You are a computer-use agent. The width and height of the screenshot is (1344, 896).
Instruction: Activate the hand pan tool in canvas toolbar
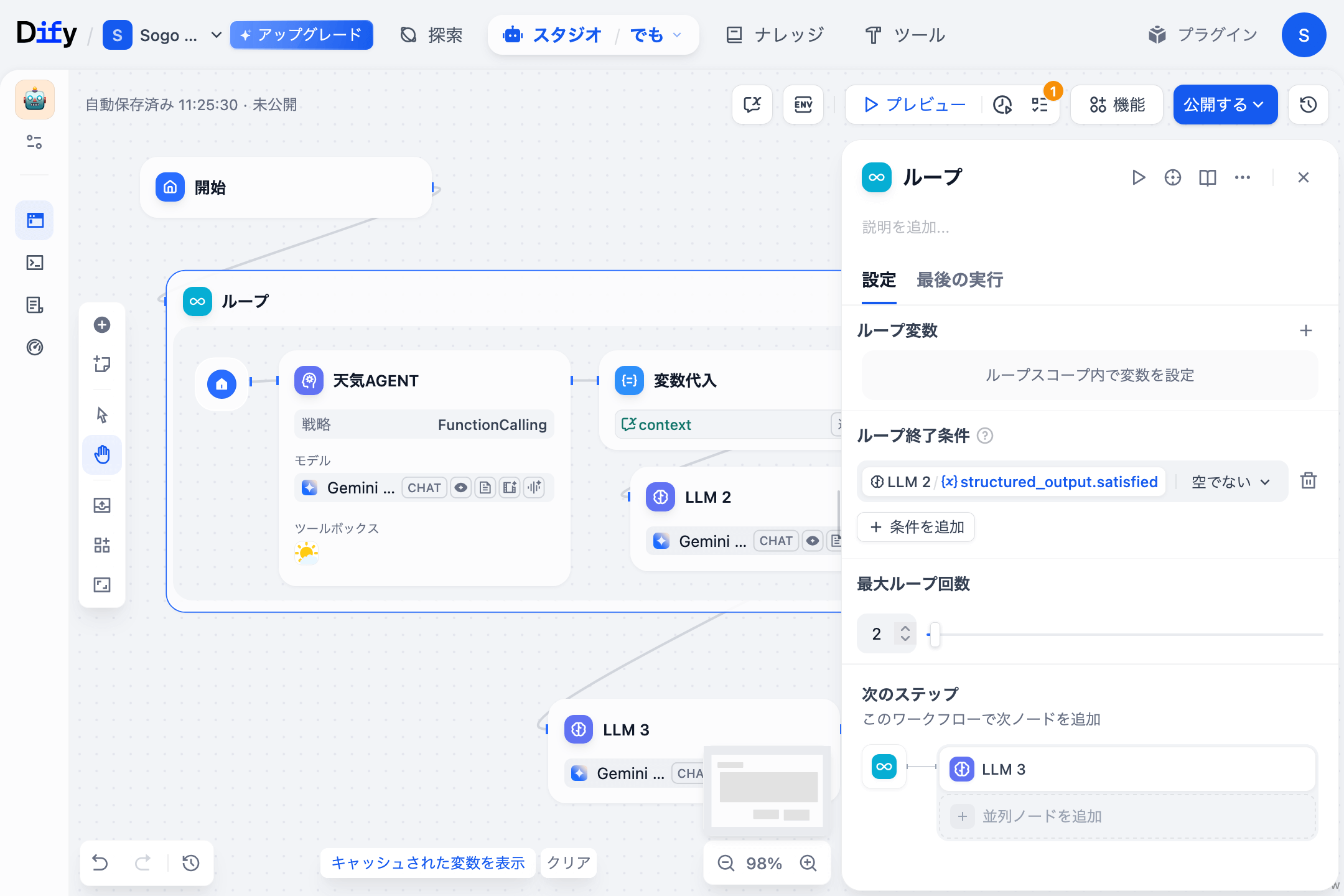102,455
